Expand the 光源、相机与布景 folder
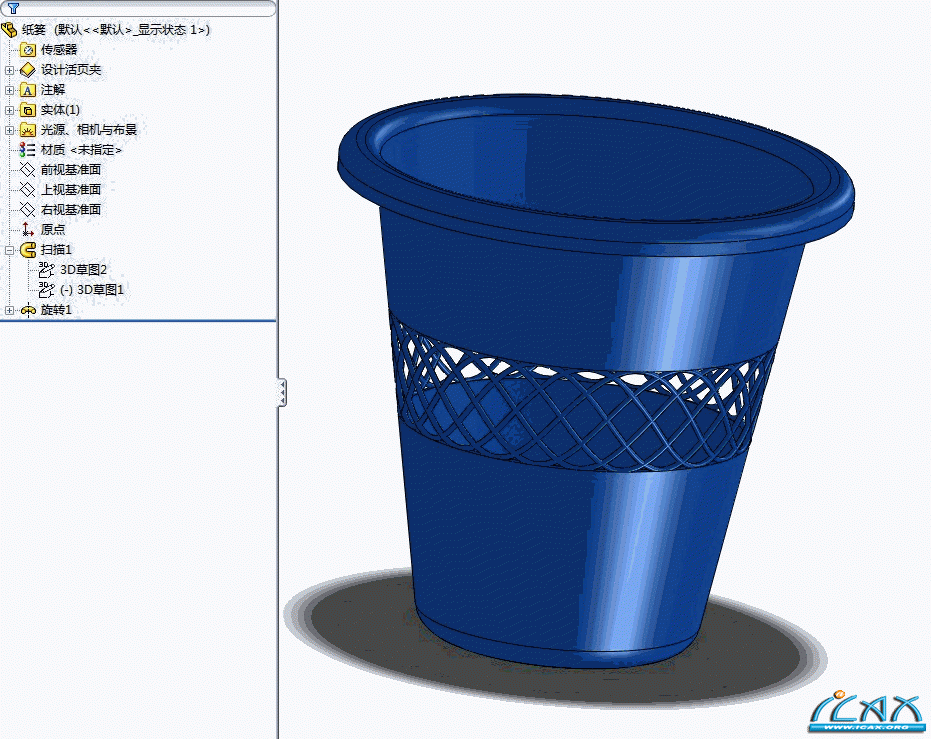Viewport: 931px width, 739px height. [x=9, y=130]
